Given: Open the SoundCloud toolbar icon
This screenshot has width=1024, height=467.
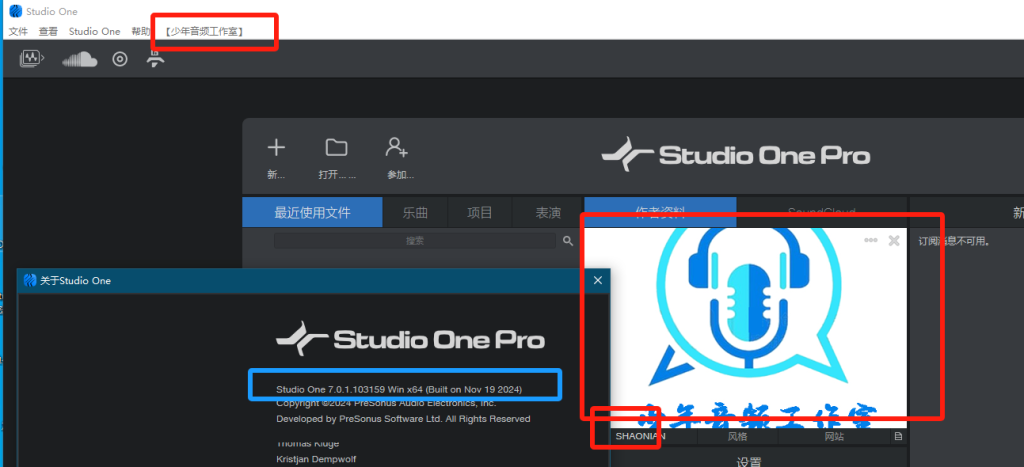Looking at the screenshot, I should (x=80, y=59).
